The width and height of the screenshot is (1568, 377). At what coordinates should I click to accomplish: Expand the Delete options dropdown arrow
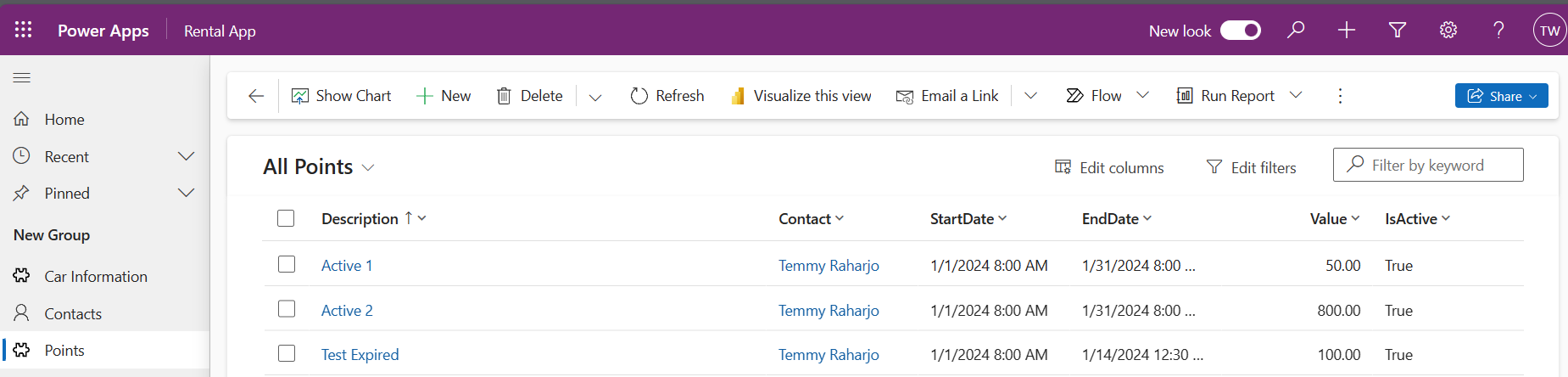[x=595, y=97]
